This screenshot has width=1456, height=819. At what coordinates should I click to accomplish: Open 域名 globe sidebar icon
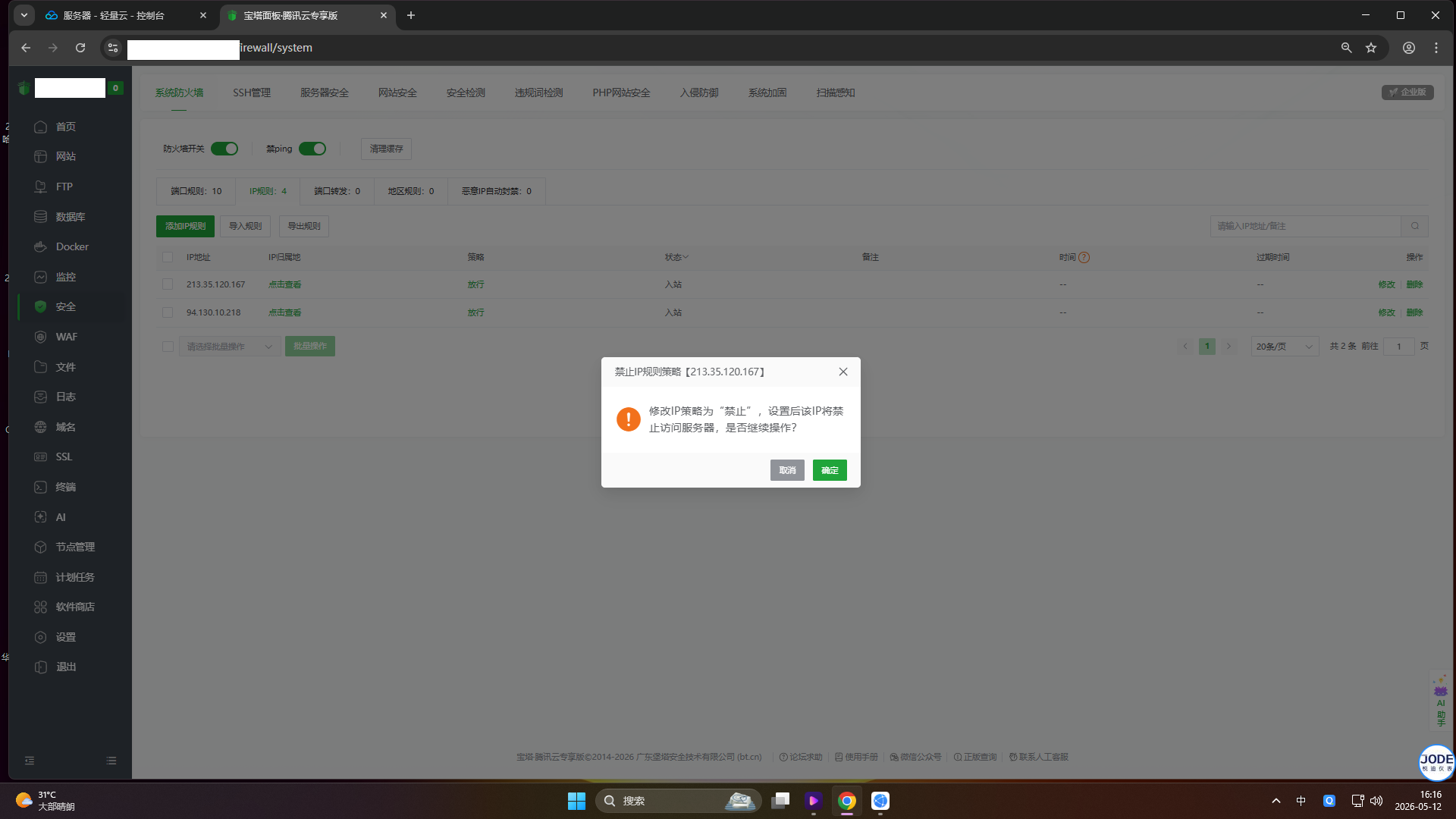tap(41, 427)
